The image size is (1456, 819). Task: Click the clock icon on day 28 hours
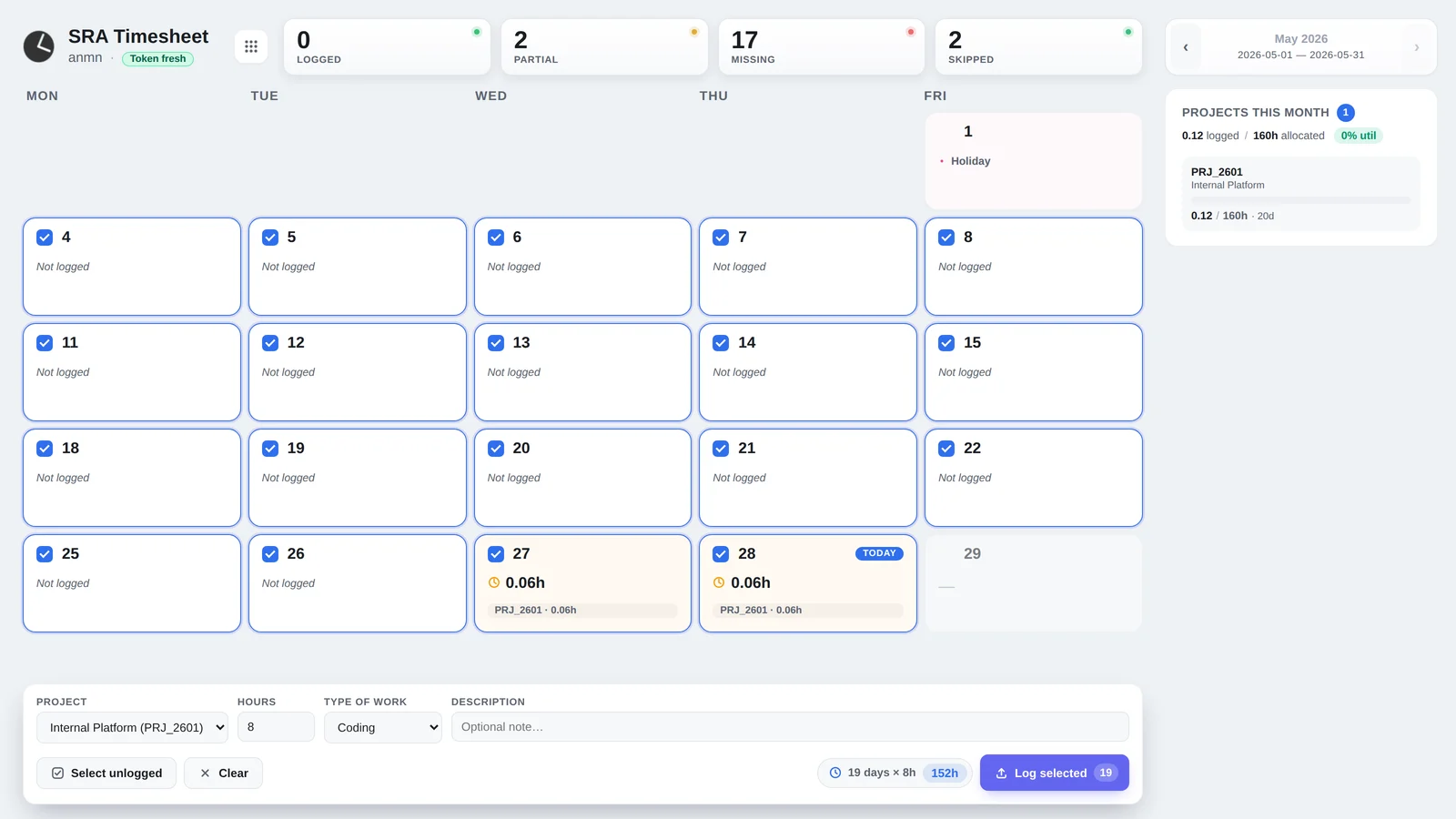[719, 582]
